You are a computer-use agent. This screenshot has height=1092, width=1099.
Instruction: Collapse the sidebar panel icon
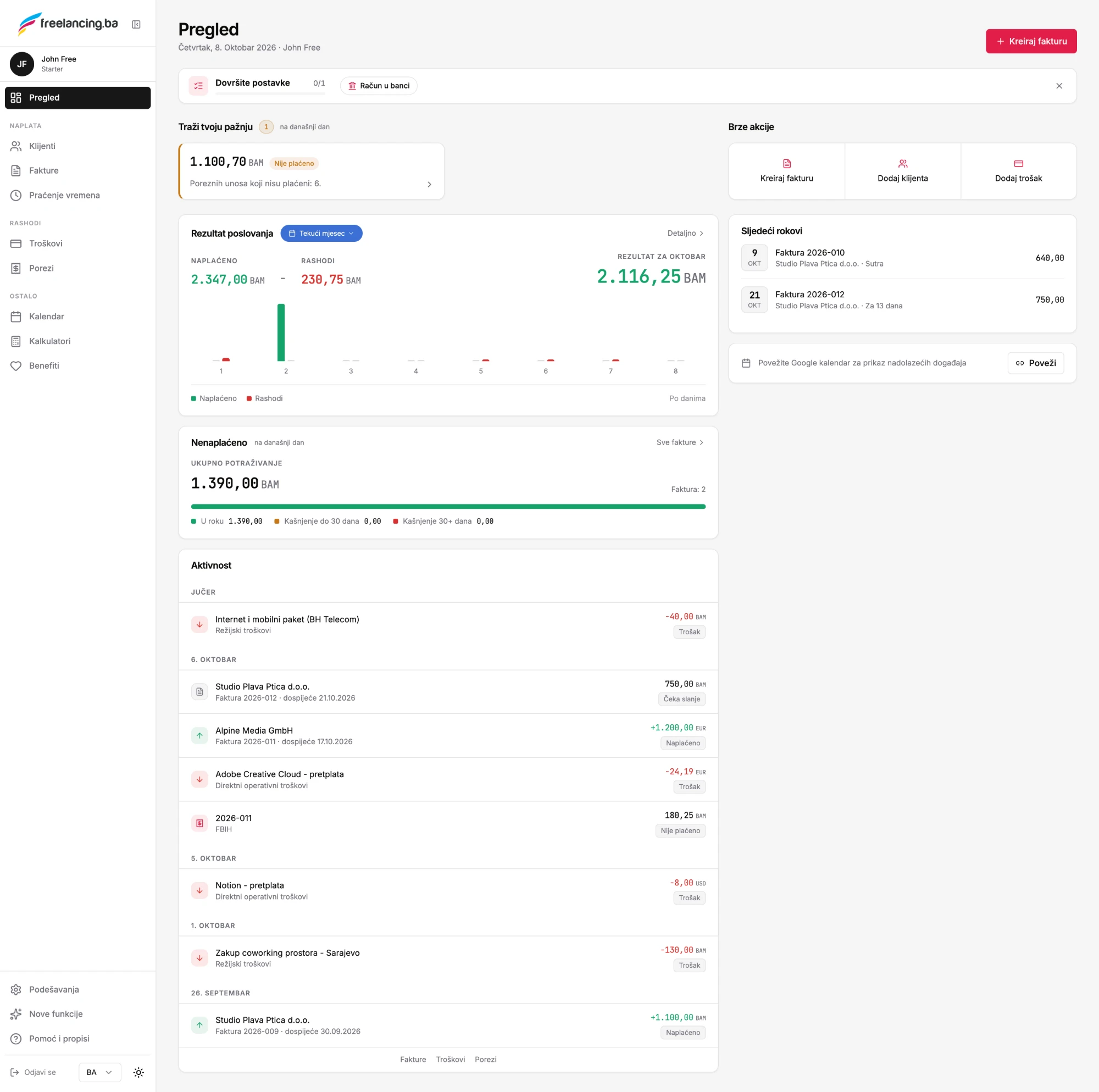click(x=136, y=24)
